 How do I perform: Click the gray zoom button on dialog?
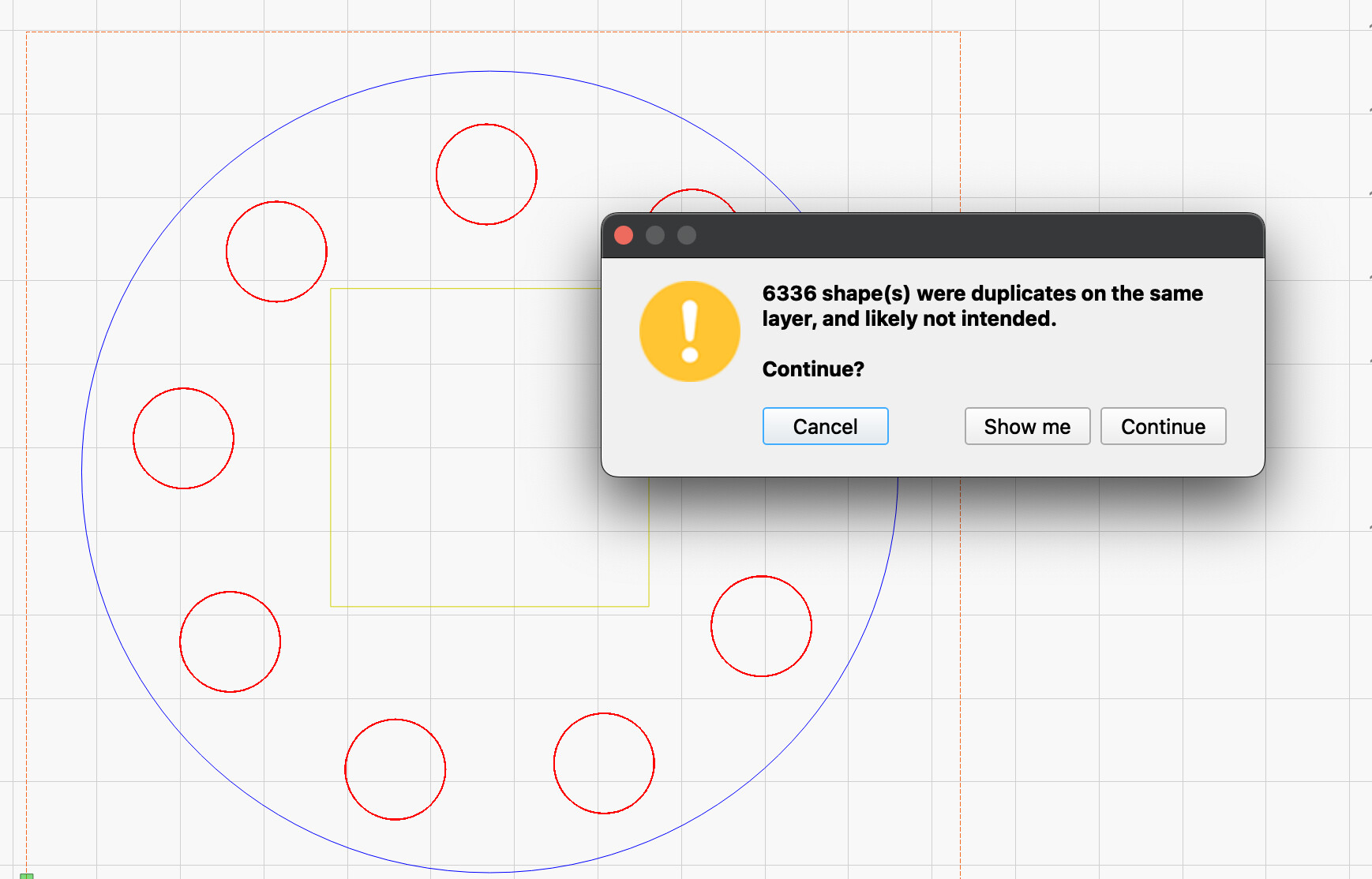click(687, 235)
